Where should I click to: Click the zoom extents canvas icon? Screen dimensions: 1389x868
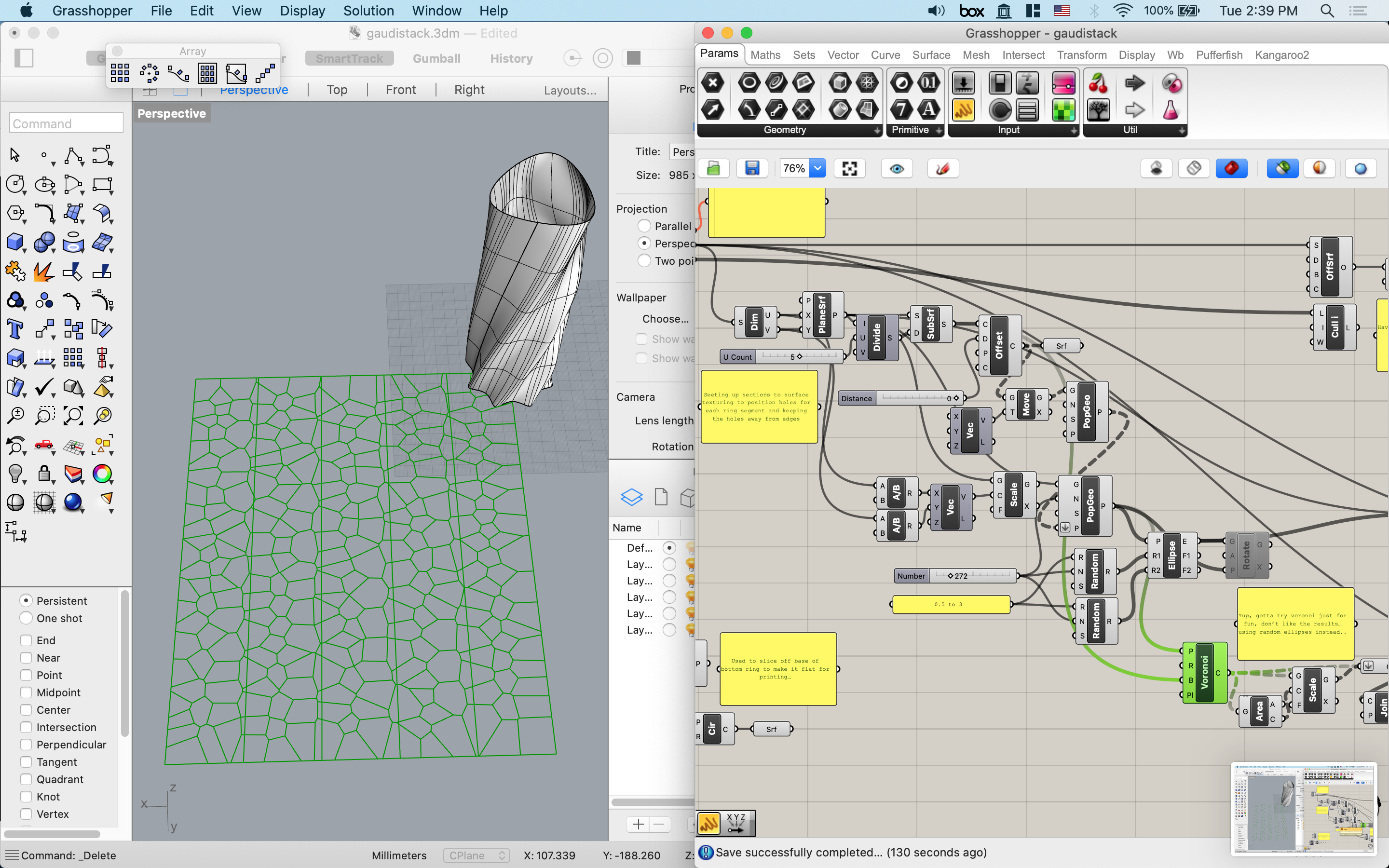point(849,168)
